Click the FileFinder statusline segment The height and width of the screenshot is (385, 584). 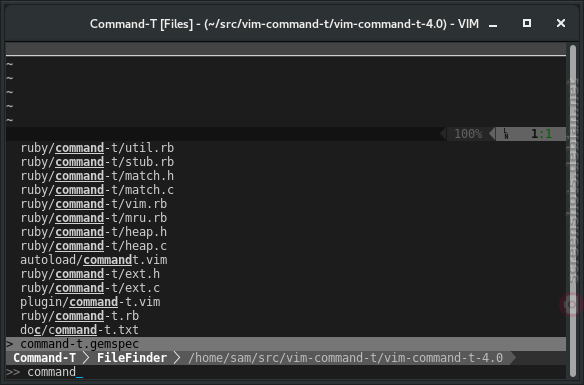coord(132,358)
